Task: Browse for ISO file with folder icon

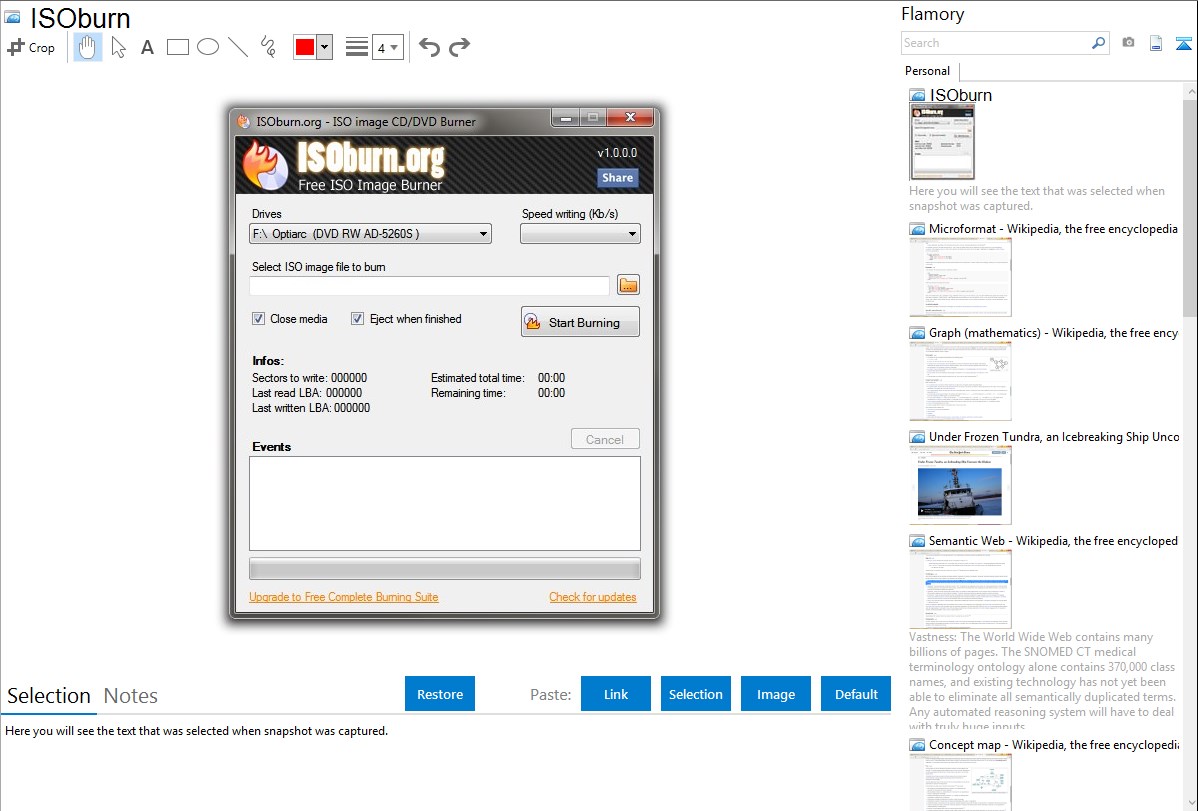Action: point(628,285)
